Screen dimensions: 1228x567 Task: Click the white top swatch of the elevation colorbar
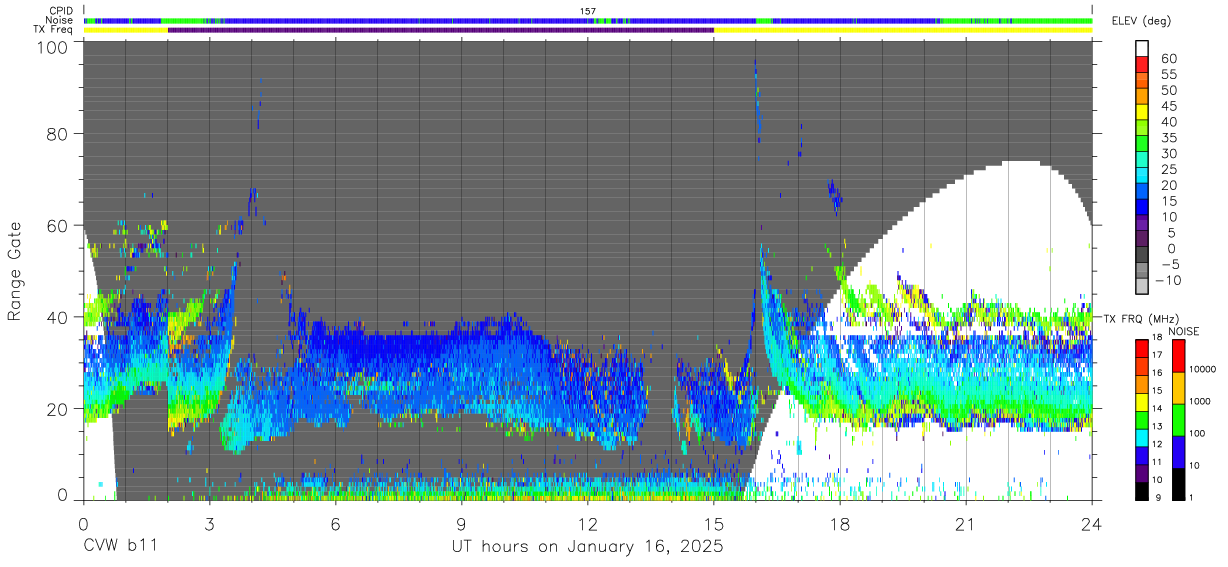point(1143,49)
